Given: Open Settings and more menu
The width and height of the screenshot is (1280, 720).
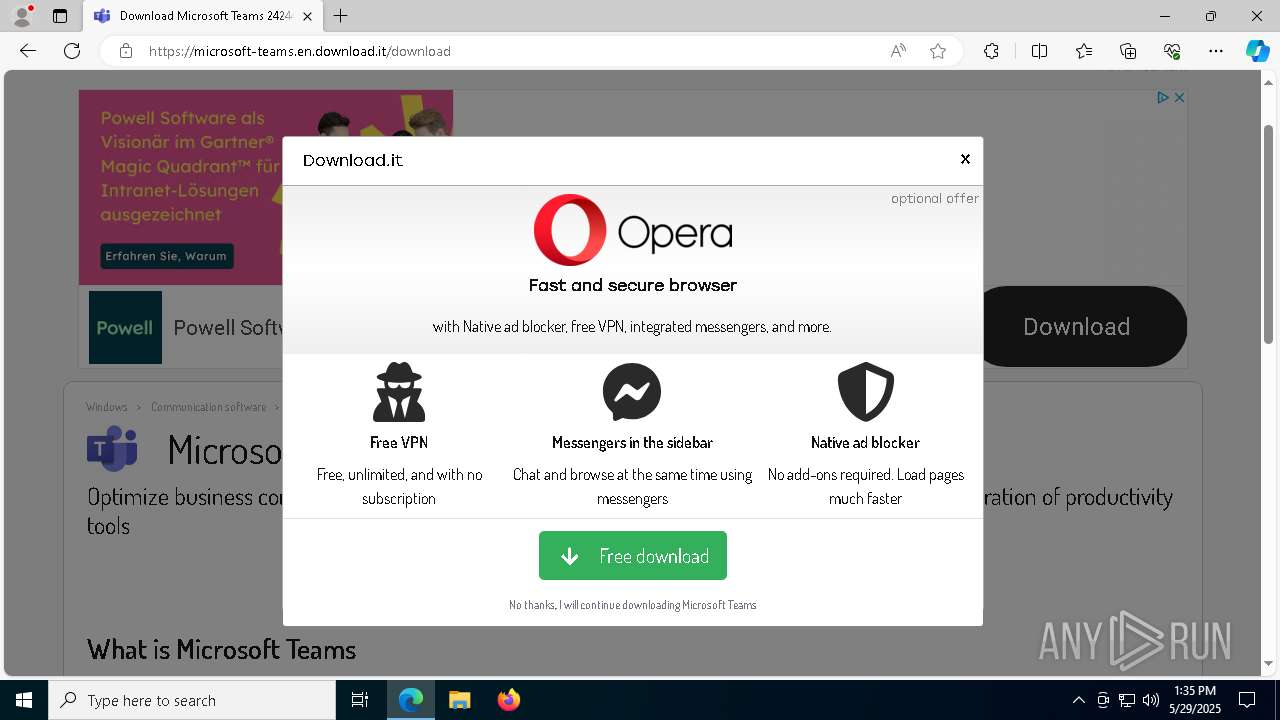Looking at the screenshot, I should [x=1216, y=51].
